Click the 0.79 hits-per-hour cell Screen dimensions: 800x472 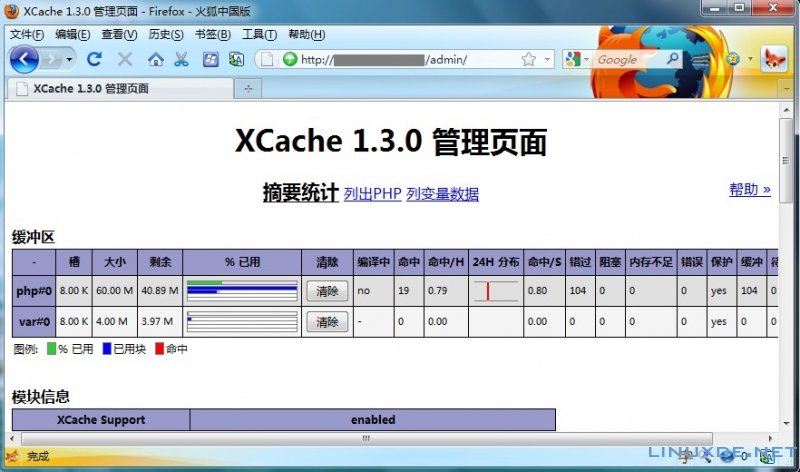click(x=446, y=291)
